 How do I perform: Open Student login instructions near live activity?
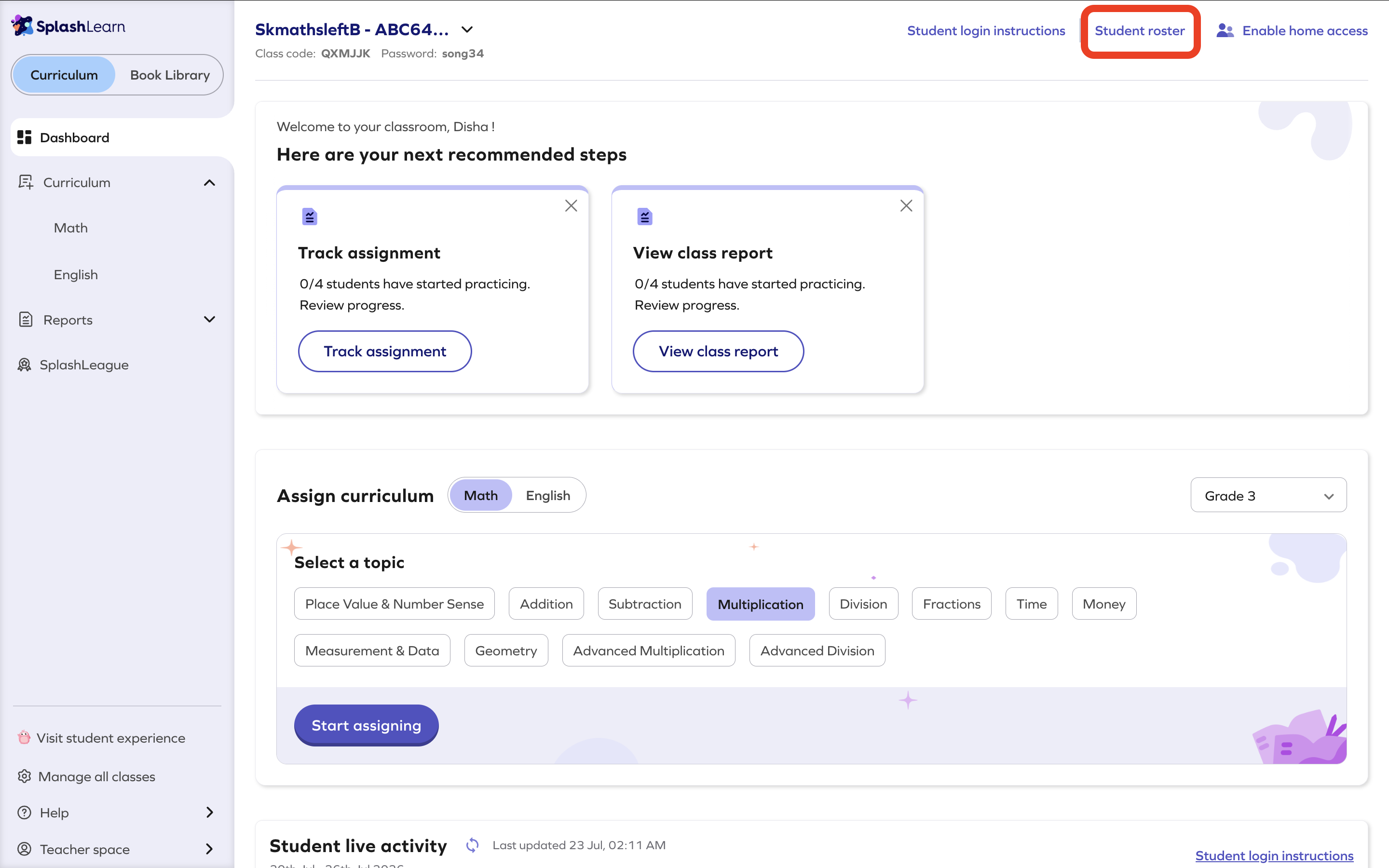click(x=1274, y=855)
